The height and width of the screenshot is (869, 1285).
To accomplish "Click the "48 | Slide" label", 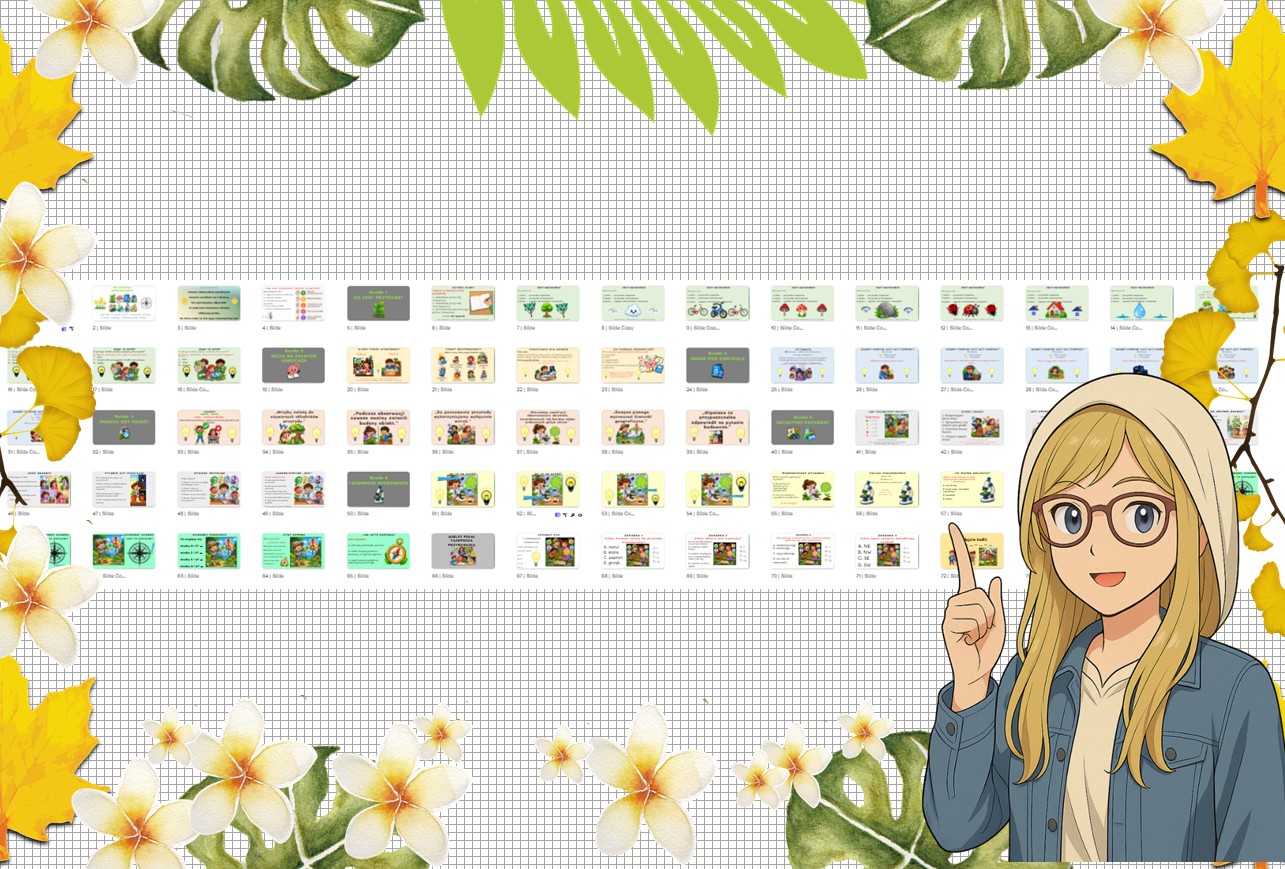I will click(191, 513).
